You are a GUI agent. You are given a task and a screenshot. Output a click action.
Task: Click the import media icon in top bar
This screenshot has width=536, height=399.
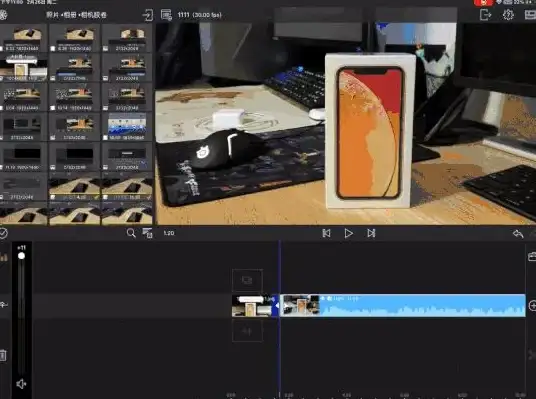(148, 15)
